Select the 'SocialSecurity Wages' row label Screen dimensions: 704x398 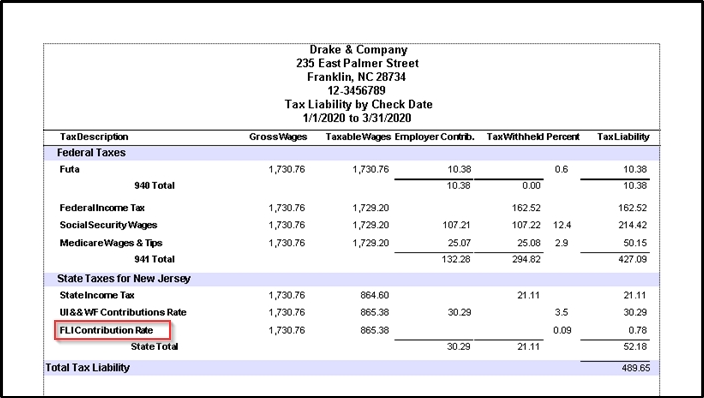[x=108, y=225]
